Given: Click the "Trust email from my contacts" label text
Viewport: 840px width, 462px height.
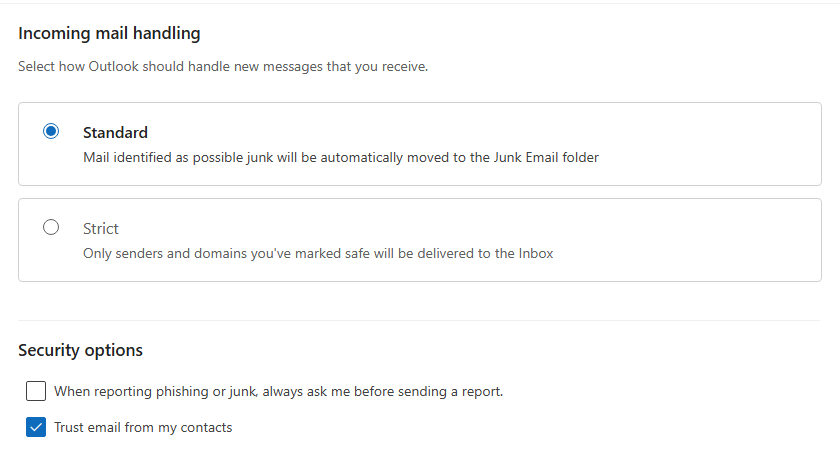Looking at the screenshot, I should (x=143, y=427).
